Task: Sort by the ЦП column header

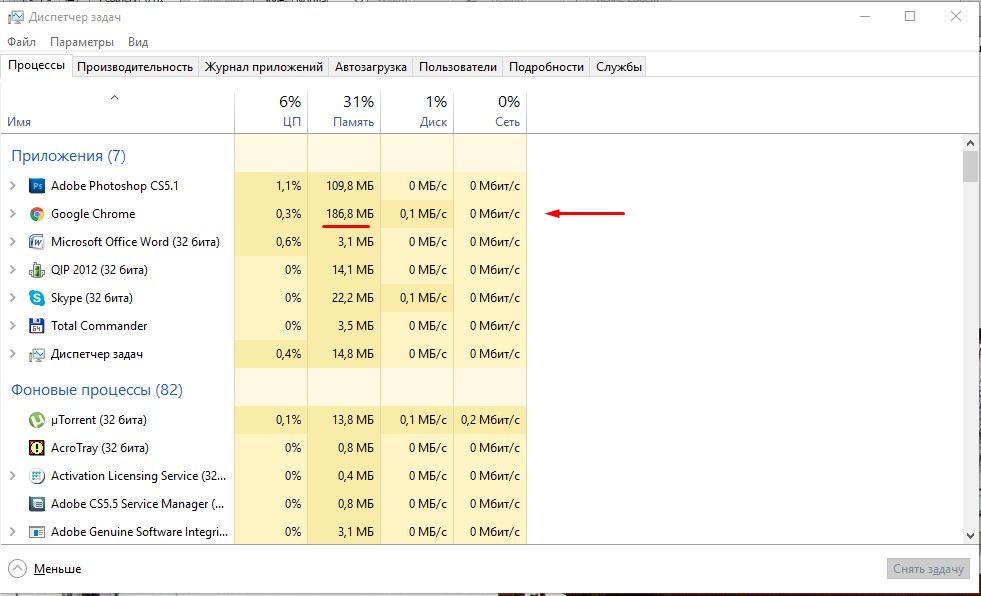Action: 271,112
